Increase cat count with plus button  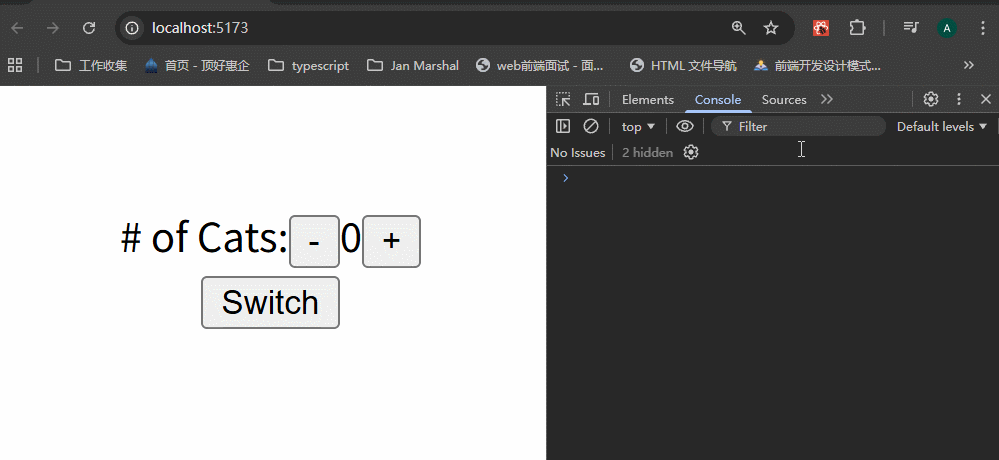coord(391,241)
